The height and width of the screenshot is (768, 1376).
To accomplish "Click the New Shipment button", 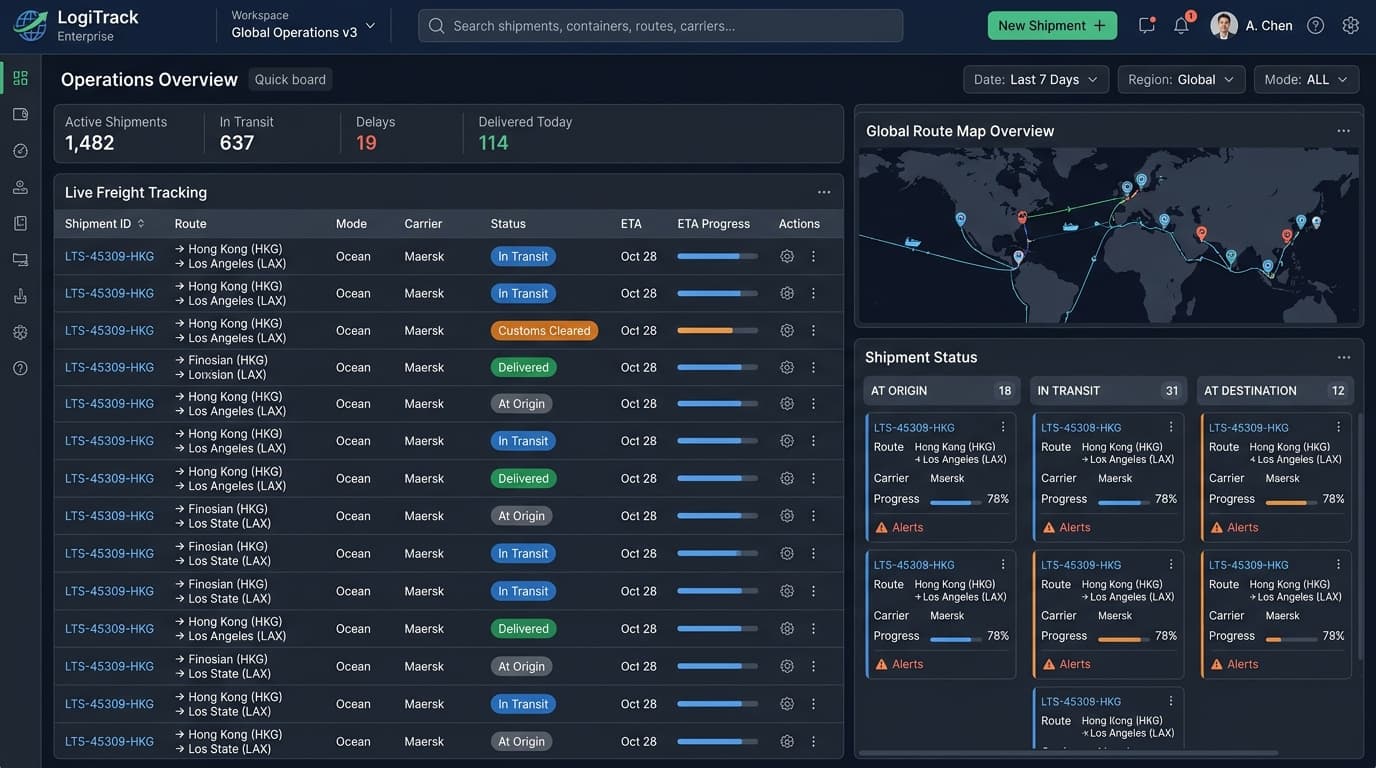I will [1052, 25].
